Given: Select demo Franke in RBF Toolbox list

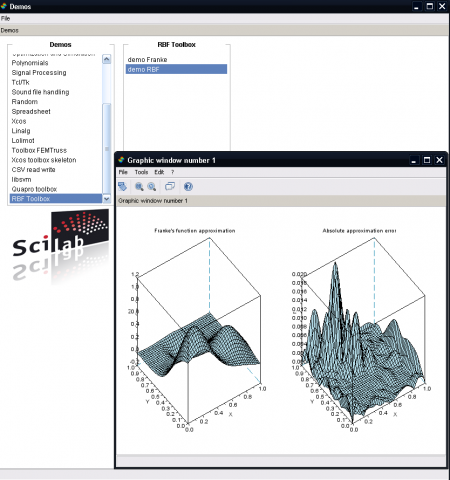Looking at the screenshot, I should (x=176, y=60).
